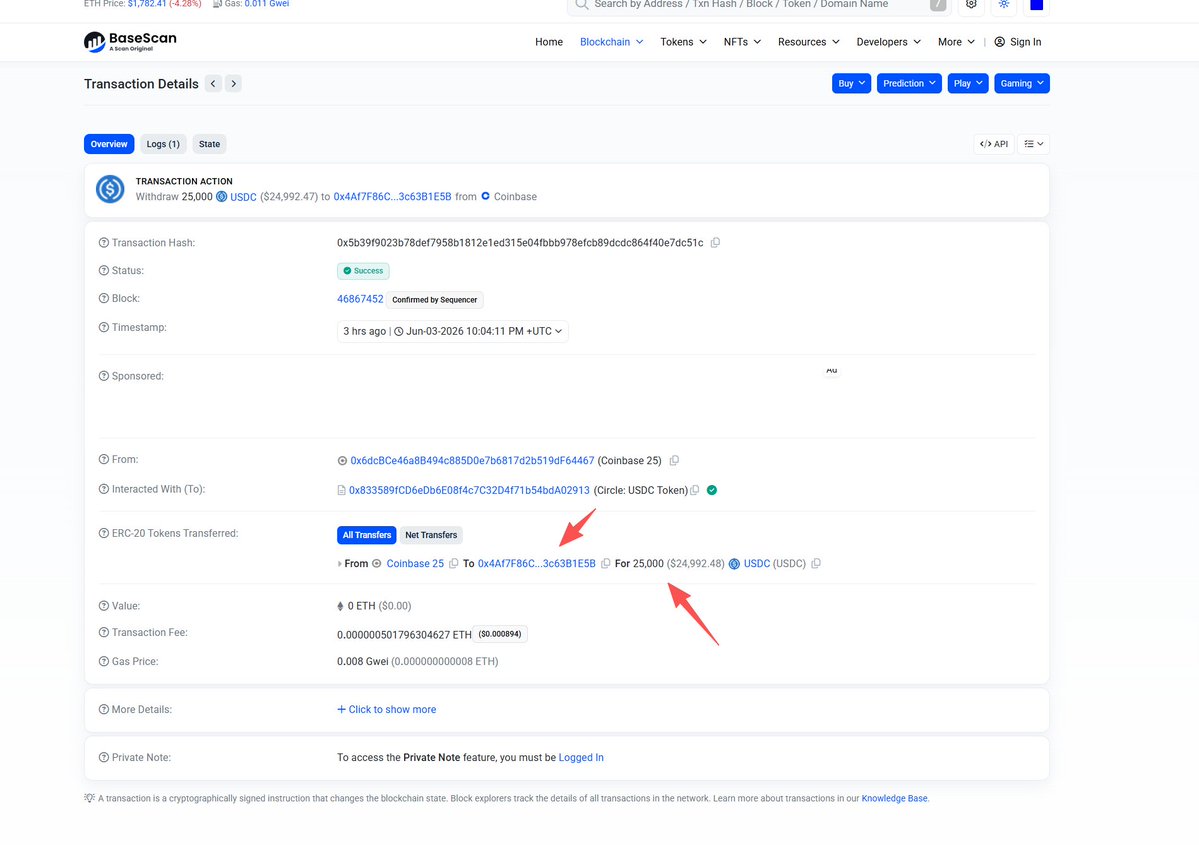Screen dimensions: 1199x845
Task: Open USDC link in Transaction Action
Action: (x=243, y=197)
